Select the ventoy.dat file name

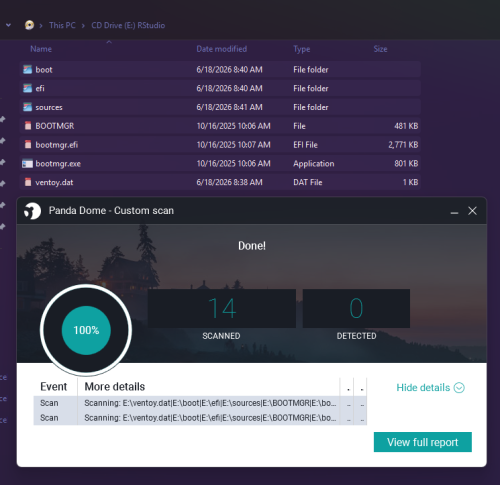(x=54, y=182)
